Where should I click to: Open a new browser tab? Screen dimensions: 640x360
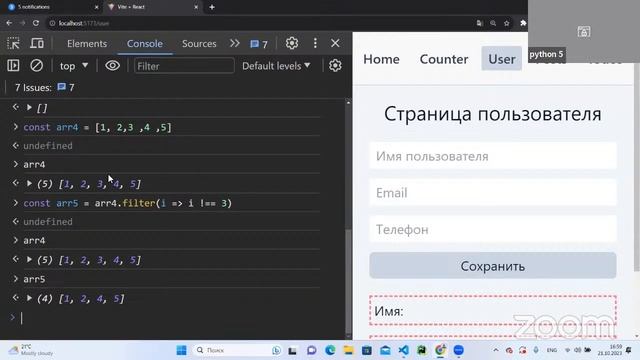[212, 7]
